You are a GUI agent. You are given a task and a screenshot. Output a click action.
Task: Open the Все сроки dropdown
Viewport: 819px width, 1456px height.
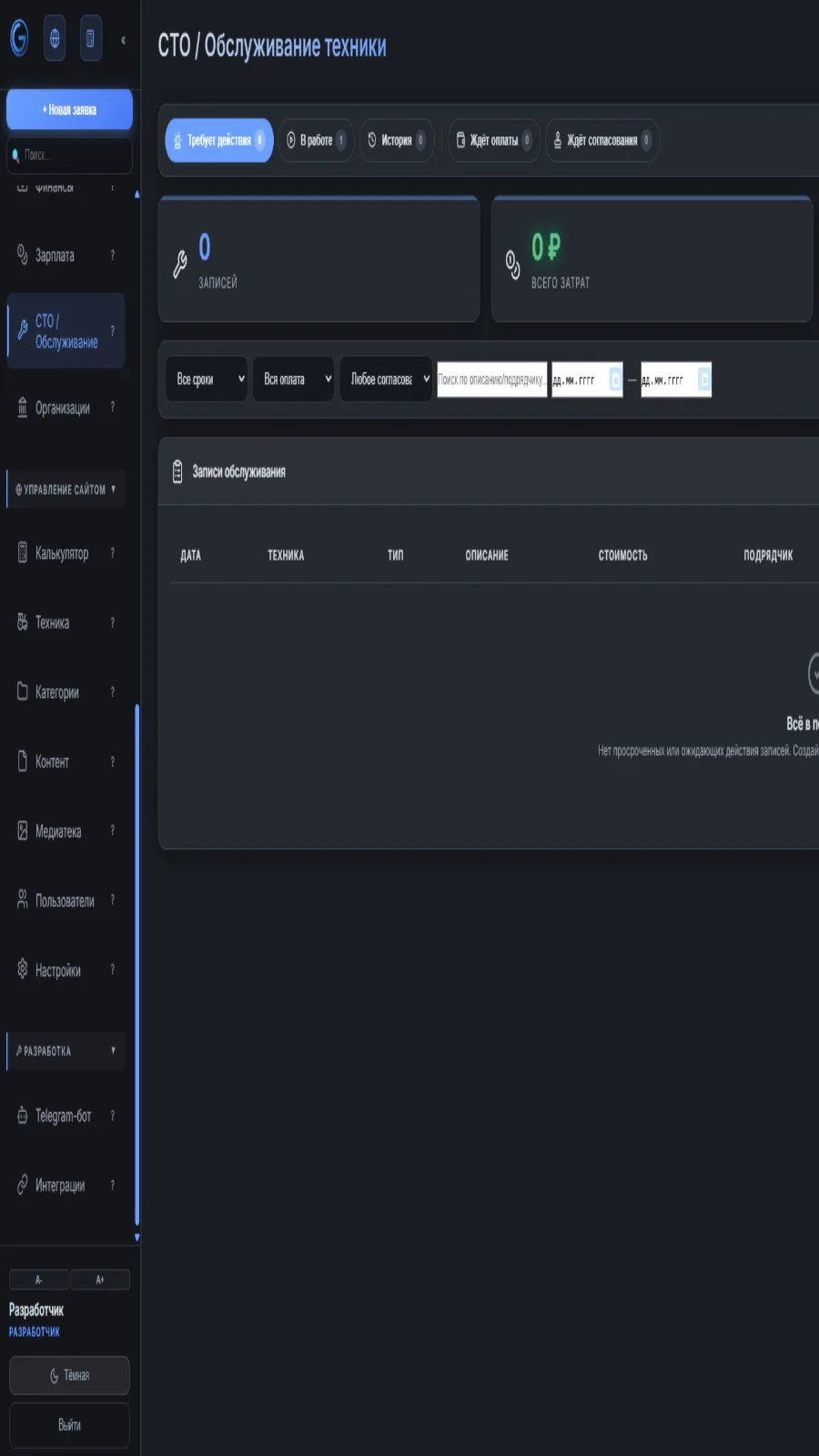point(207,379)
